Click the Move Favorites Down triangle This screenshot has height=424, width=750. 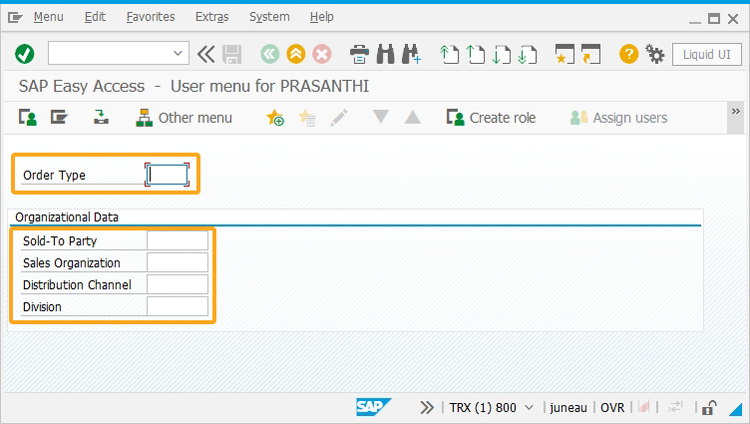(x=381, y=117)
